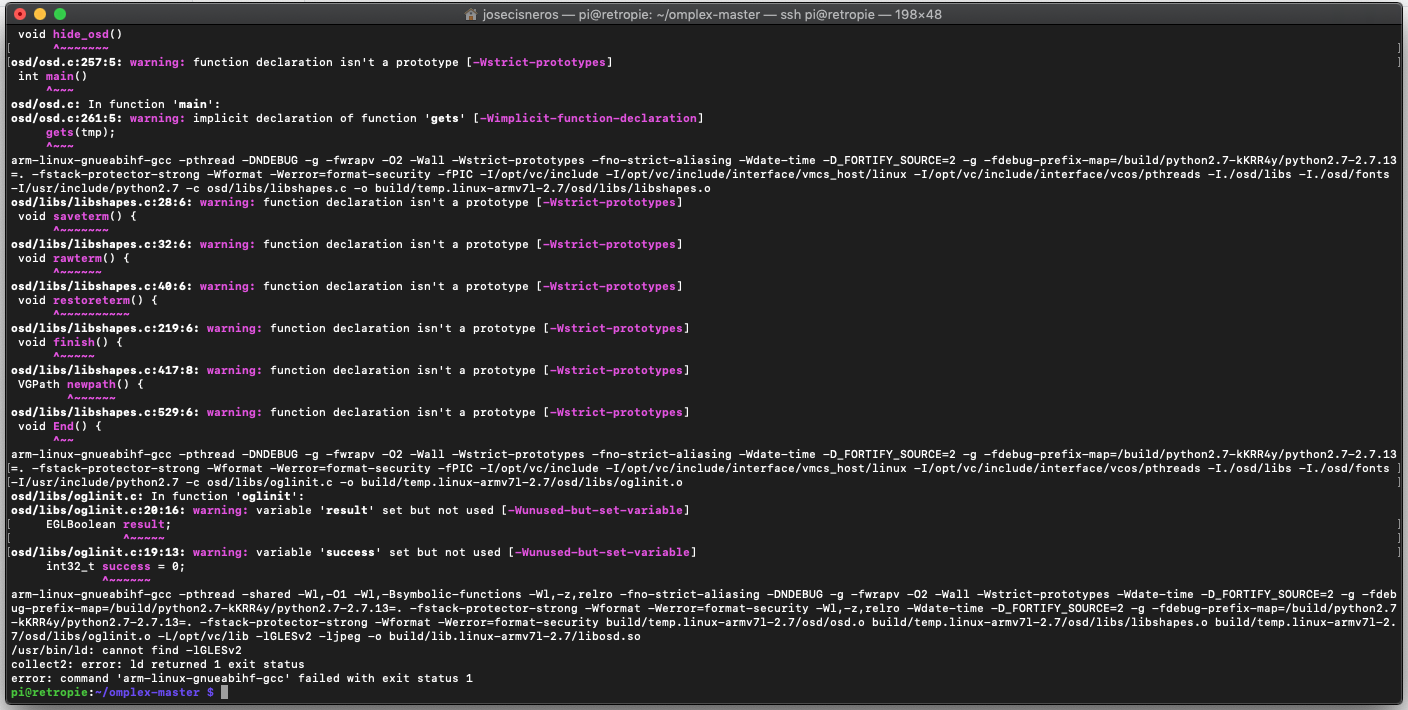Screen dimensions: 1408x710
Task: Click 'osd/libs/libshapes.c:28:6:' warning location
Action: coord(102,202)
